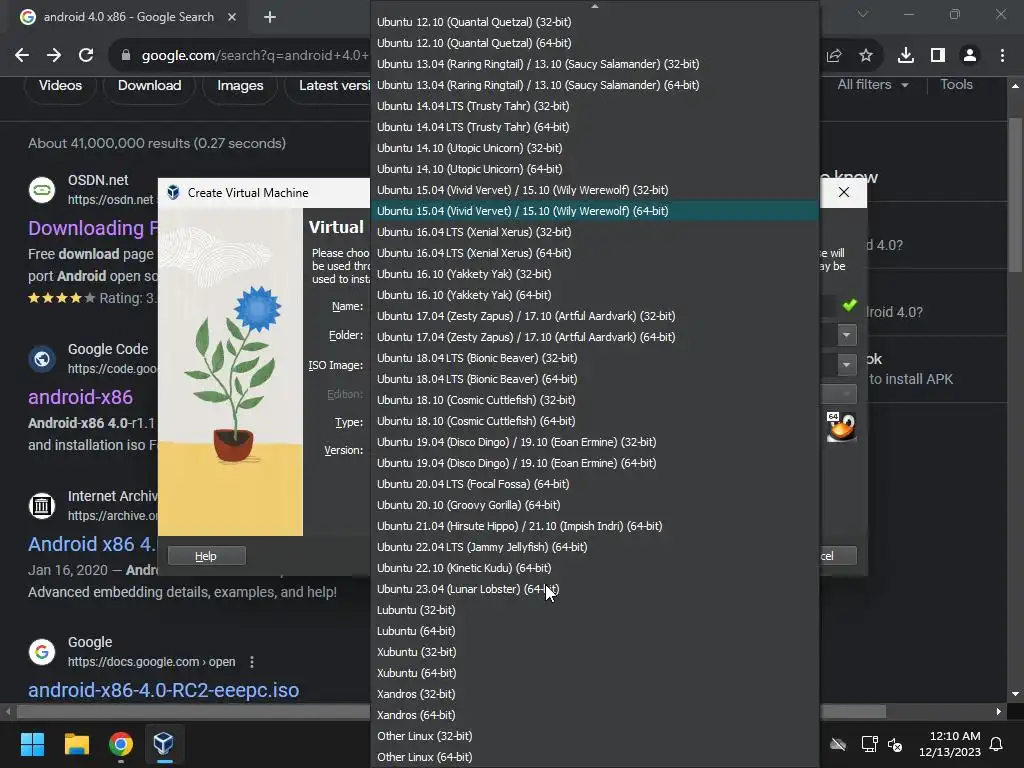The width and height of the screenshot is (1024, 768).
Task: Click the VirtualBox logo in dialog title
Action: [x=173, y=193]
